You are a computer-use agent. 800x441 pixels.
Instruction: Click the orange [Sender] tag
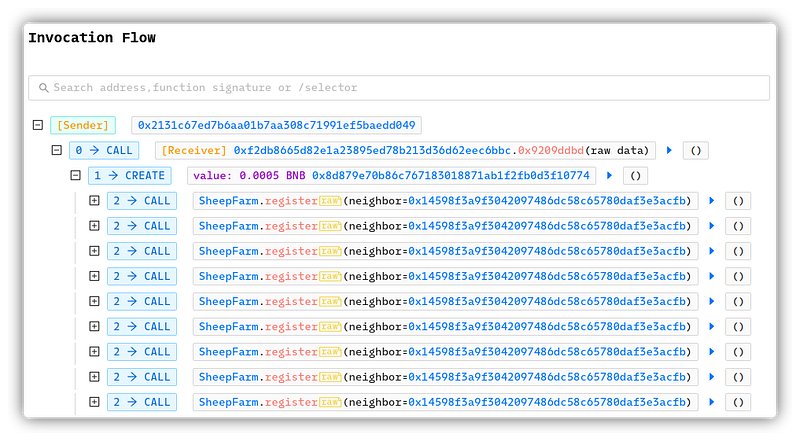pyautogui.click(x=84, y=126)
